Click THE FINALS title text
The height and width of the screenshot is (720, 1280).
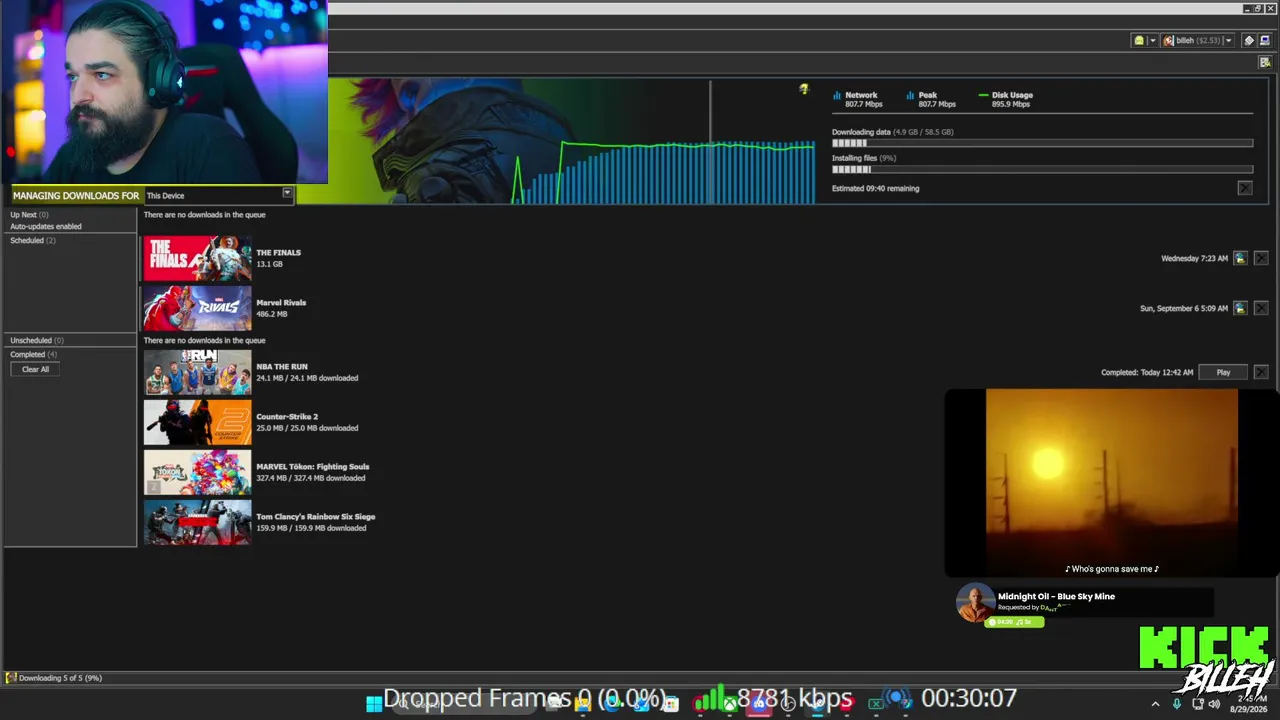(x=278, y=253)
